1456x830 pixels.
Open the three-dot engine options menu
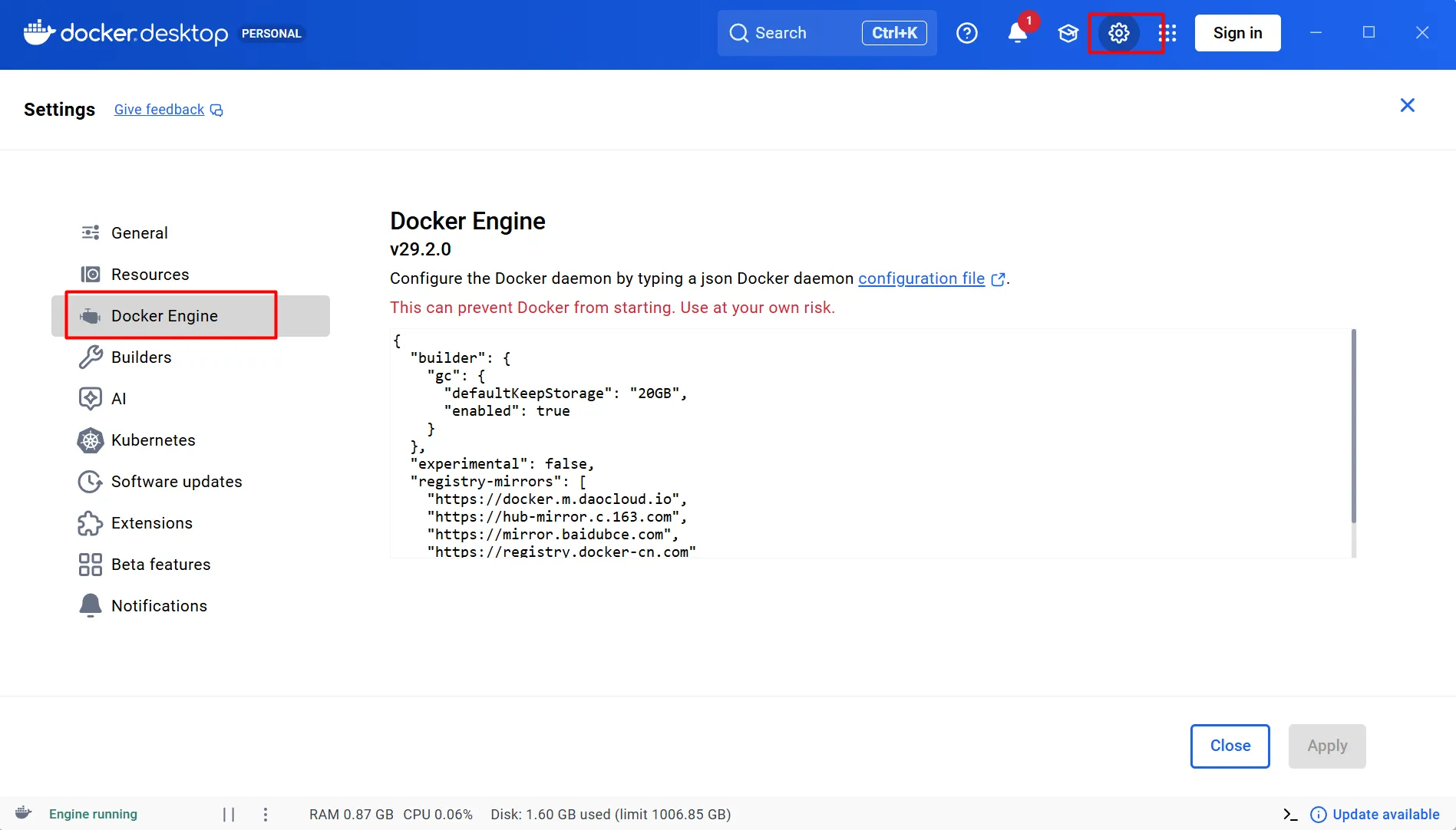[266, 815]
